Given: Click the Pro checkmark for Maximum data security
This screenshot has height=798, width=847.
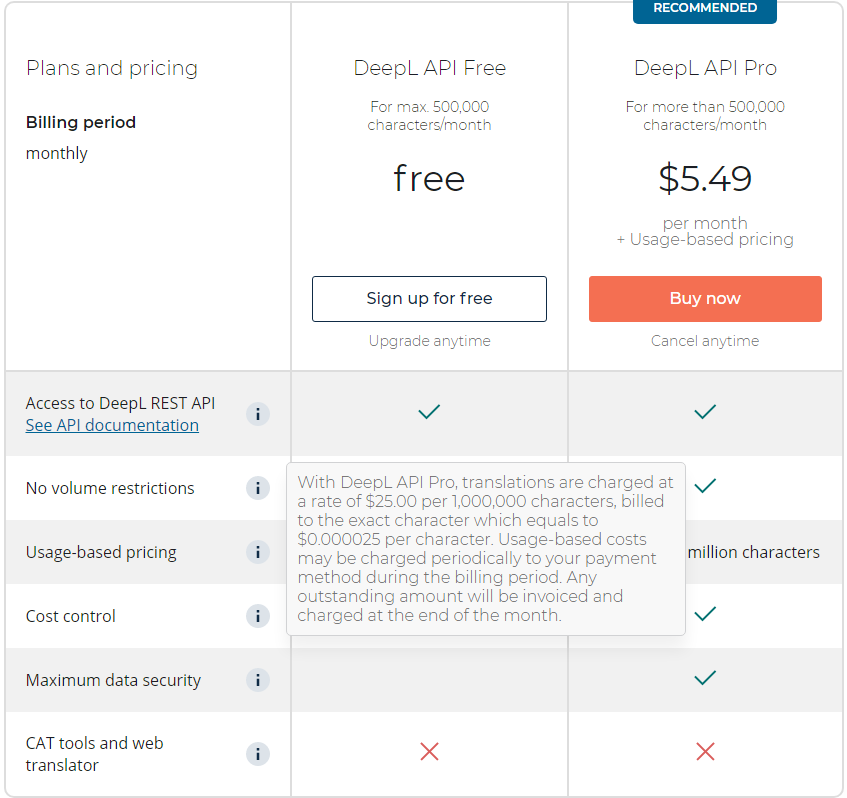Looking at the screenshot, I should pos(705,677).
